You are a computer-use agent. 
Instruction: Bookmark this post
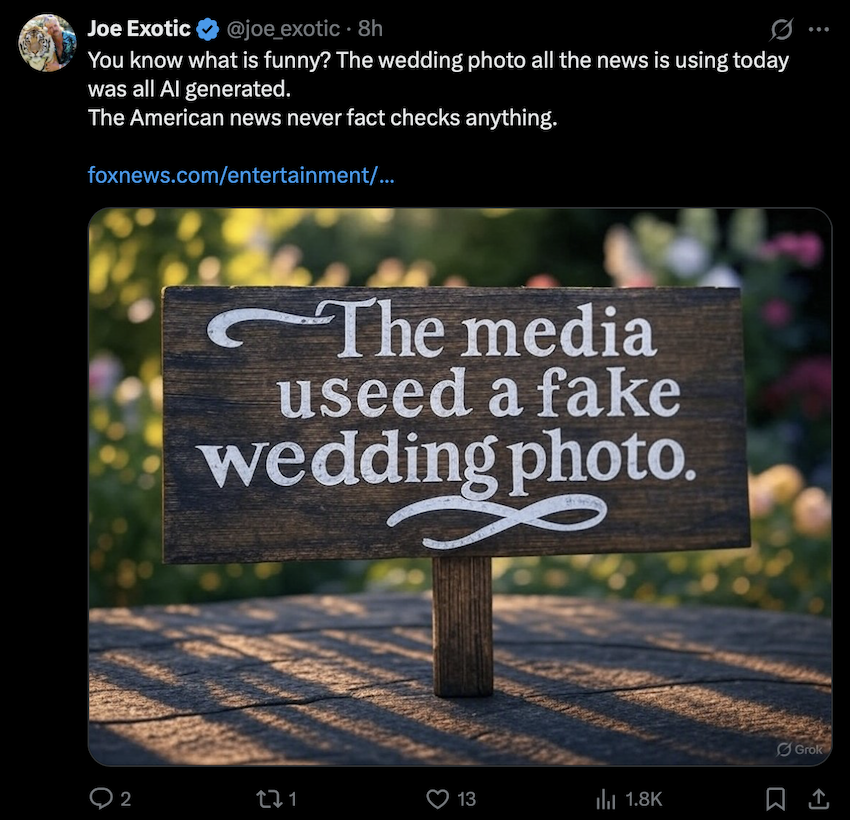[774, 798]
